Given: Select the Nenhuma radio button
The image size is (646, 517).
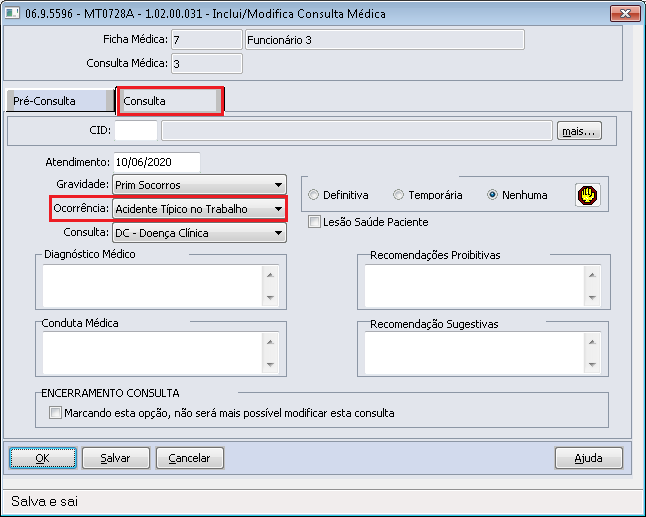Looking at the screenshot, I should [492, 195].
